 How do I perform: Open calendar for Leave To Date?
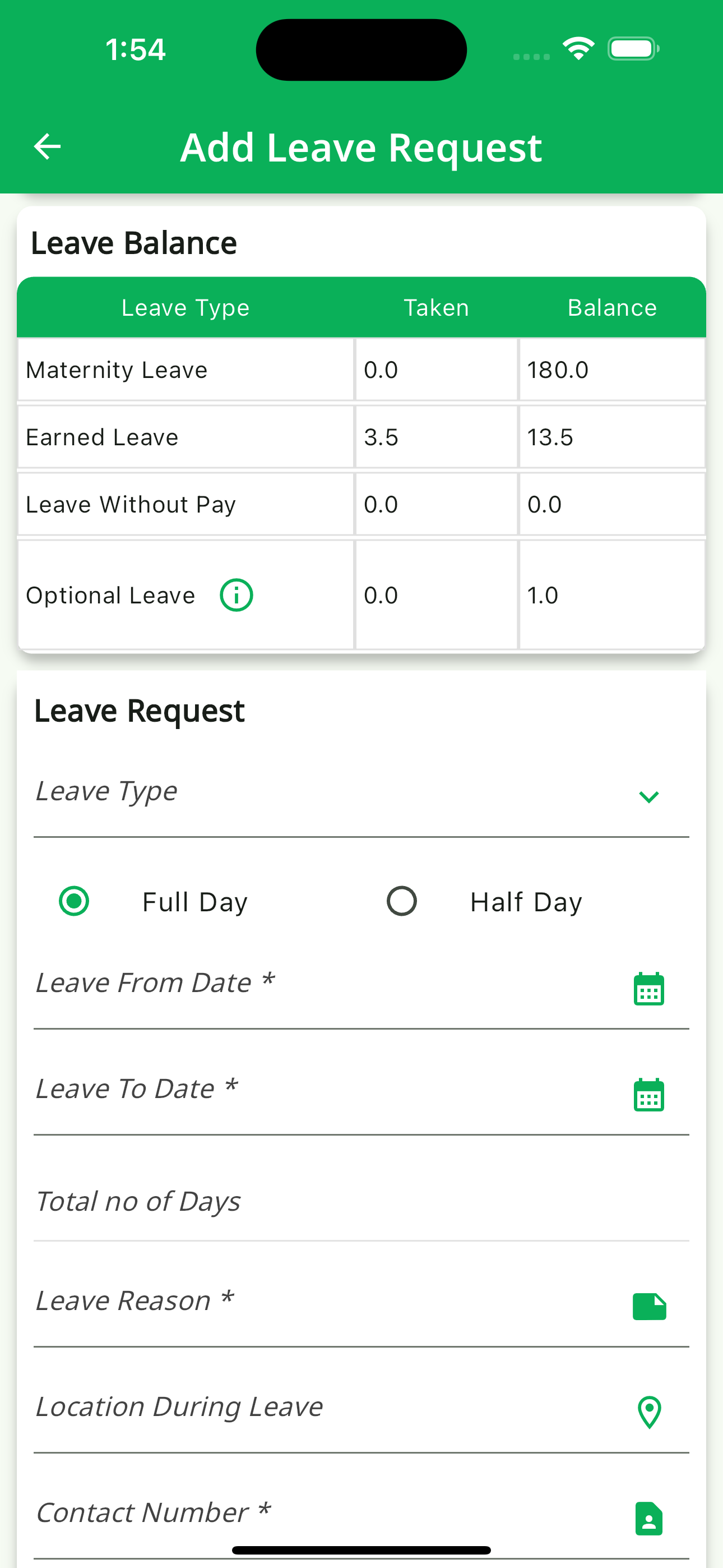tap(649, 1095)
